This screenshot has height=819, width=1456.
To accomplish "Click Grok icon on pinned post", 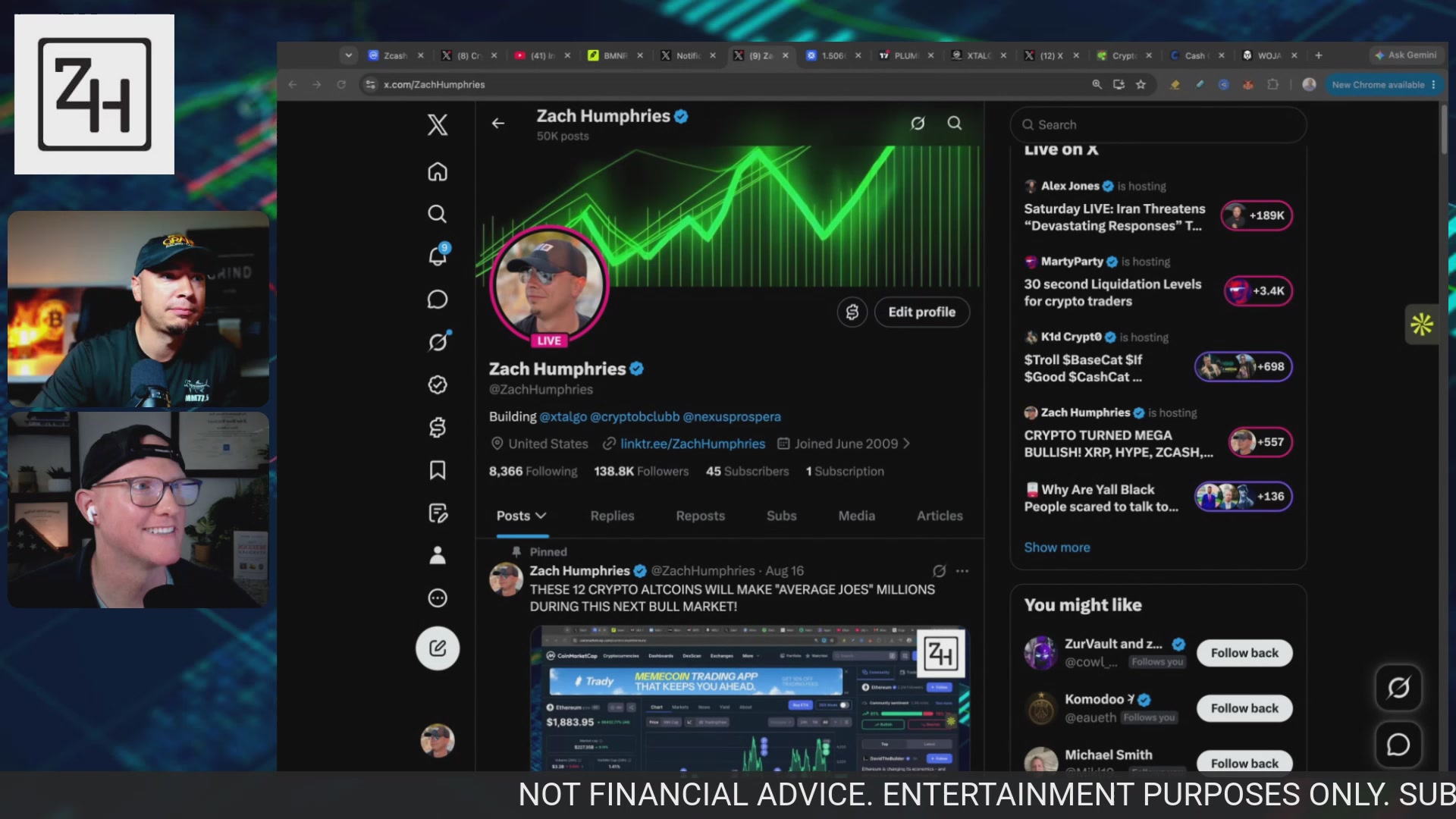I will (939, 571).
